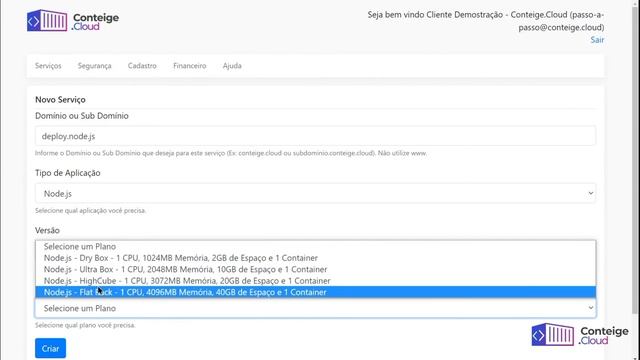Focus the Domínio ou Sub Domínio field

pyautogui.click(x=315, y=136)
